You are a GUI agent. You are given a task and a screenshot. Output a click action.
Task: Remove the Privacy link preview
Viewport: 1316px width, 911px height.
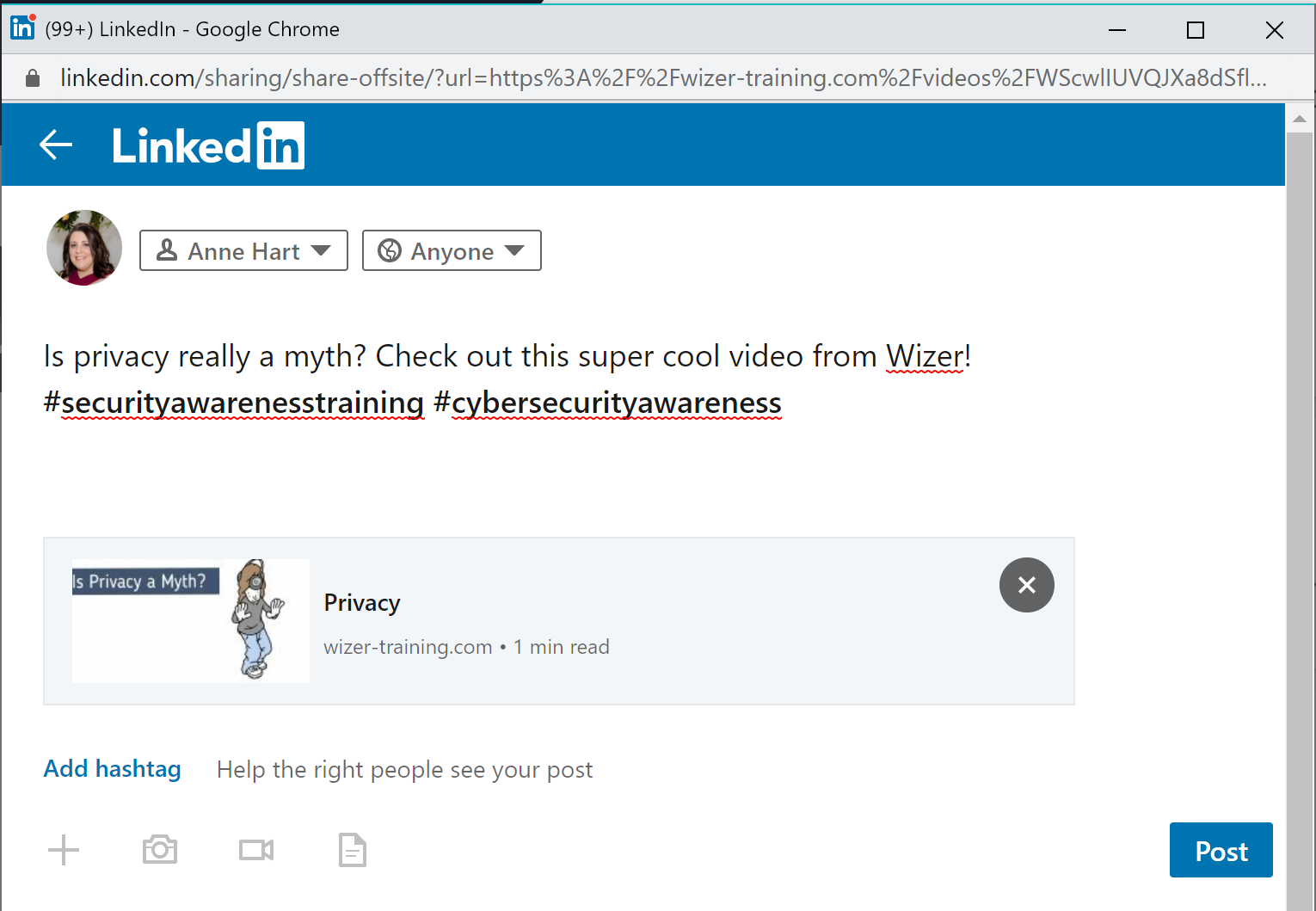(x=1027, y=585)
